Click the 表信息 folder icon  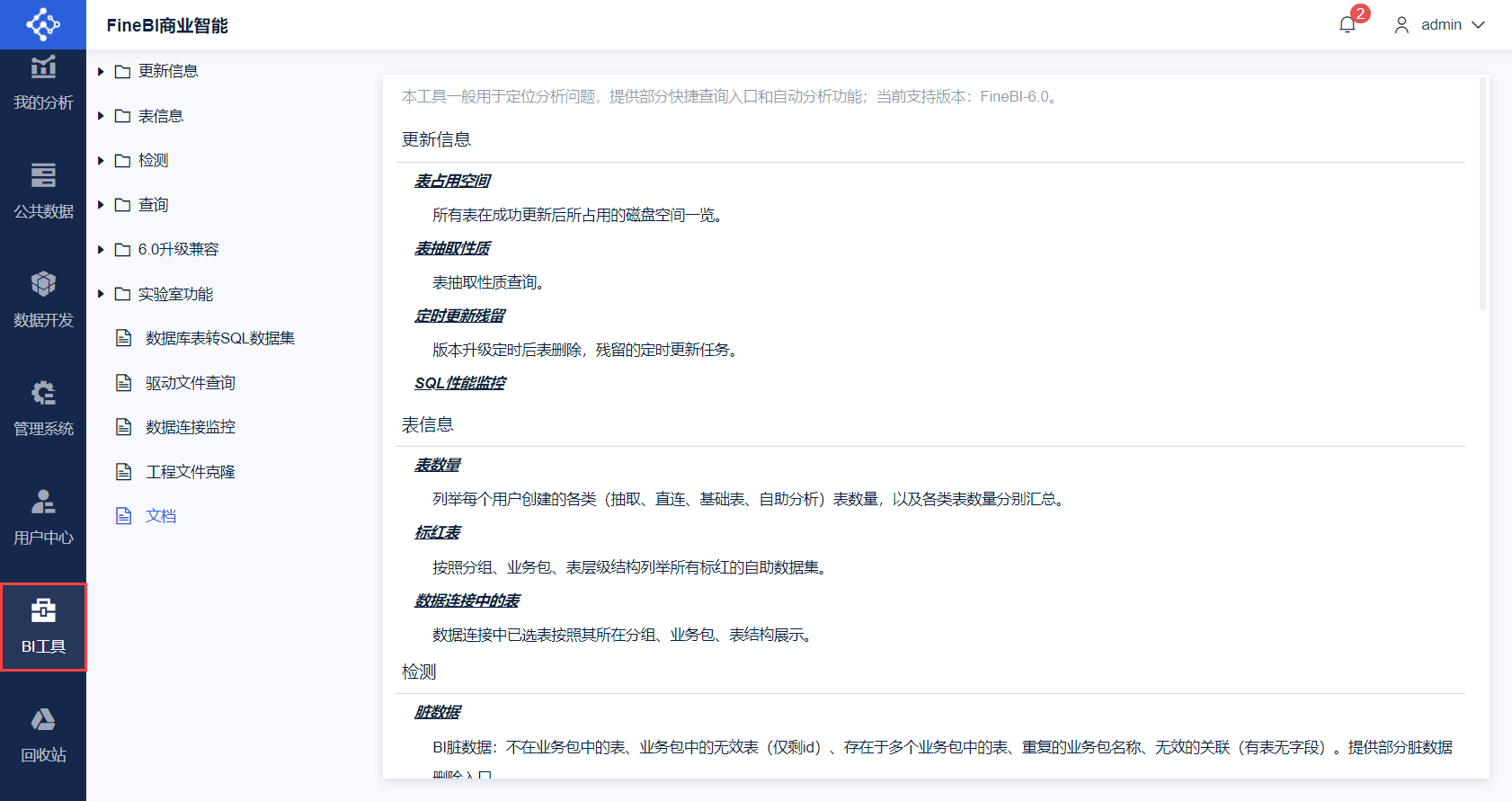coord(123,116)
